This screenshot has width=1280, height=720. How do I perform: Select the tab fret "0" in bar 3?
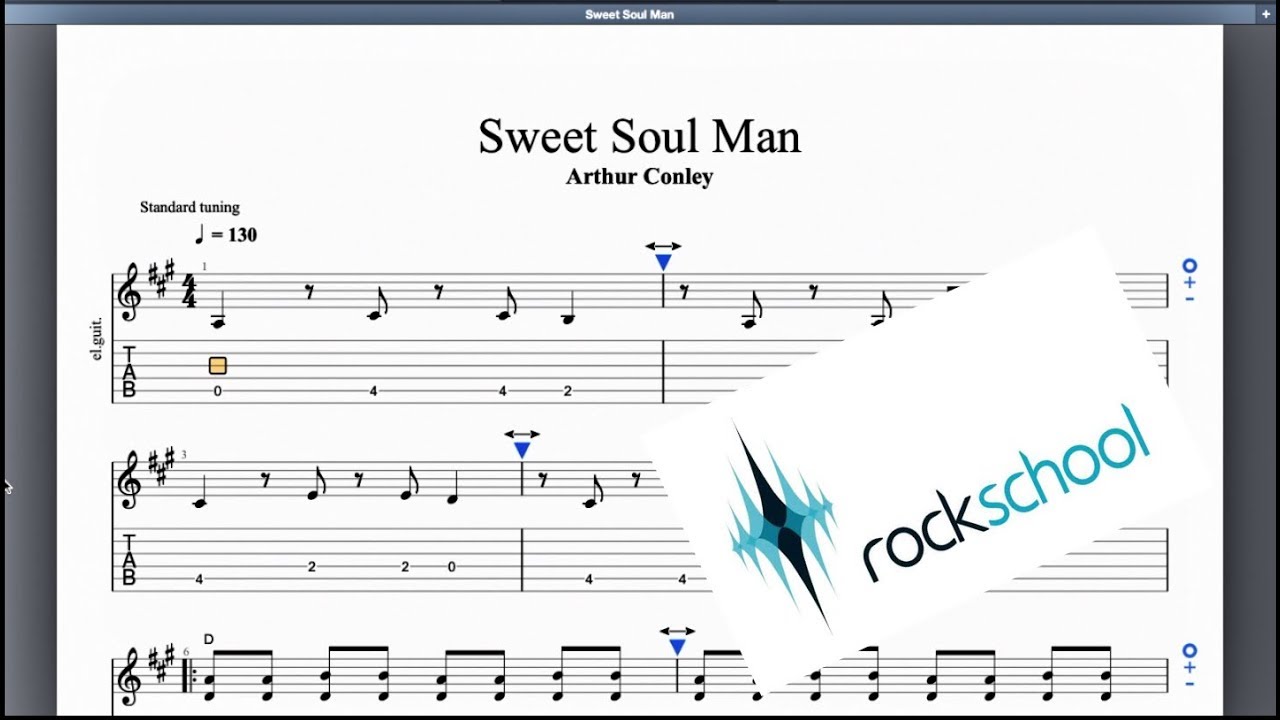click(451, 567)
